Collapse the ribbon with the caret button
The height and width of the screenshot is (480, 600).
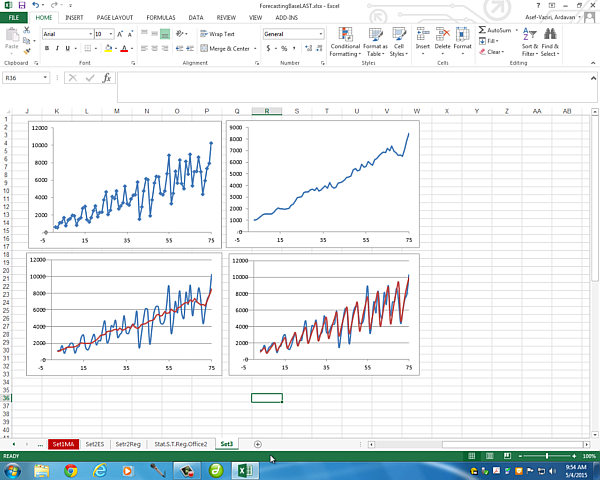593,63
